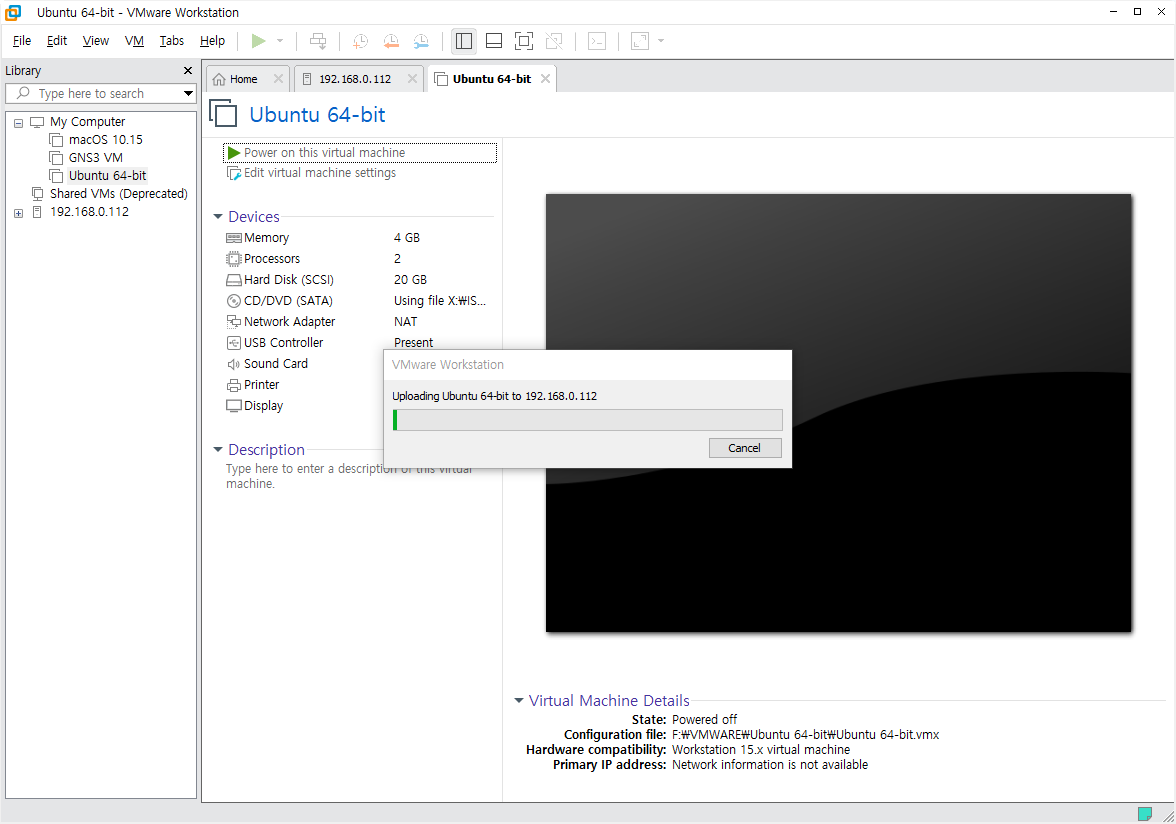
Task: Click the description text field
Action: coord(349,476)
